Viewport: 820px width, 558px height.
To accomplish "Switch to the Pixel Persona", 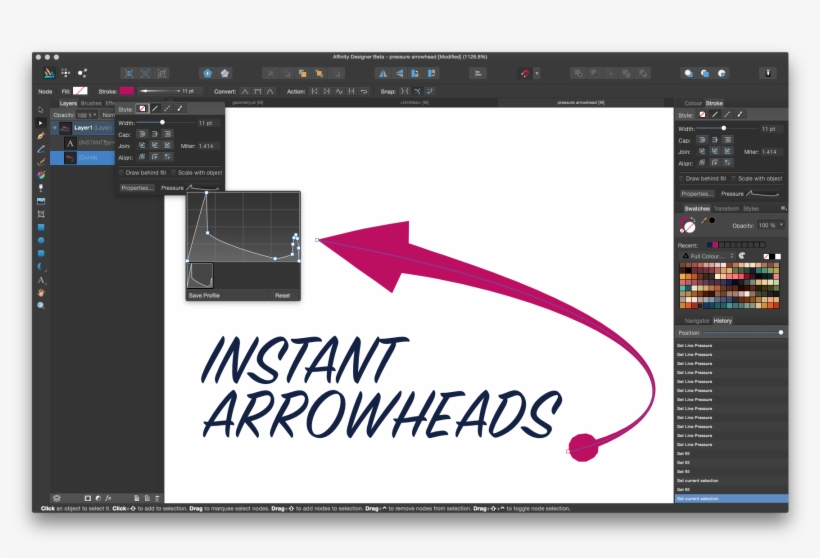I will (x=65, y=73).
